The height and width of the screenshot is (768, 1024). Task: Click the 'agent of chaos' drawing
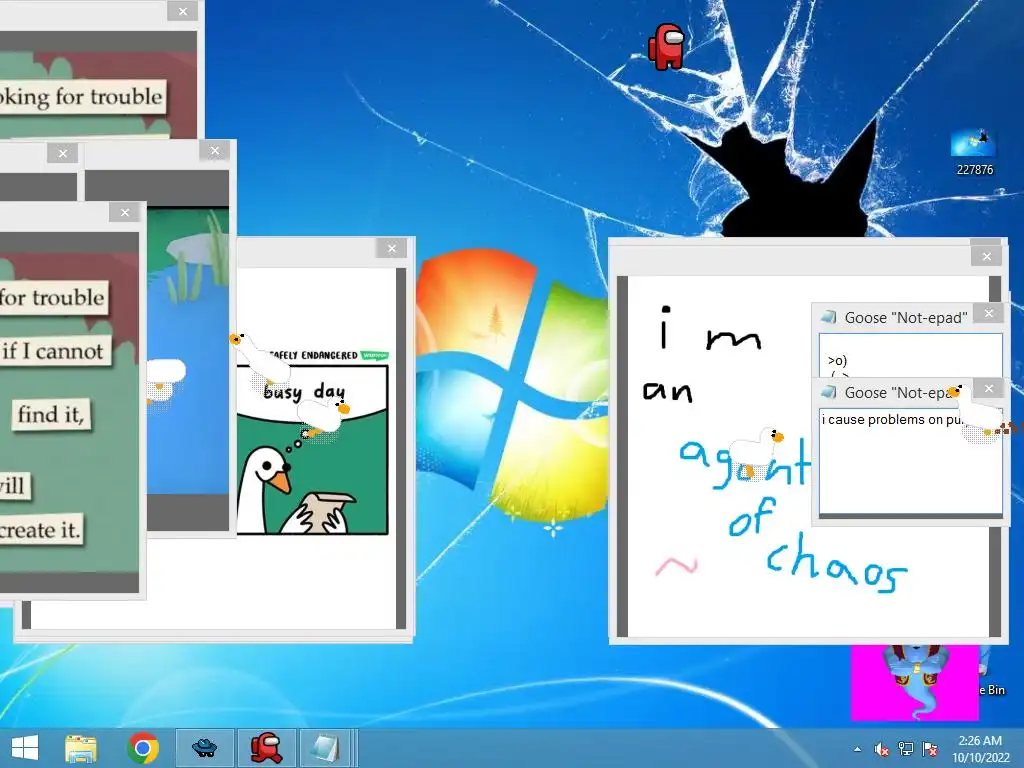pos(807,457)
